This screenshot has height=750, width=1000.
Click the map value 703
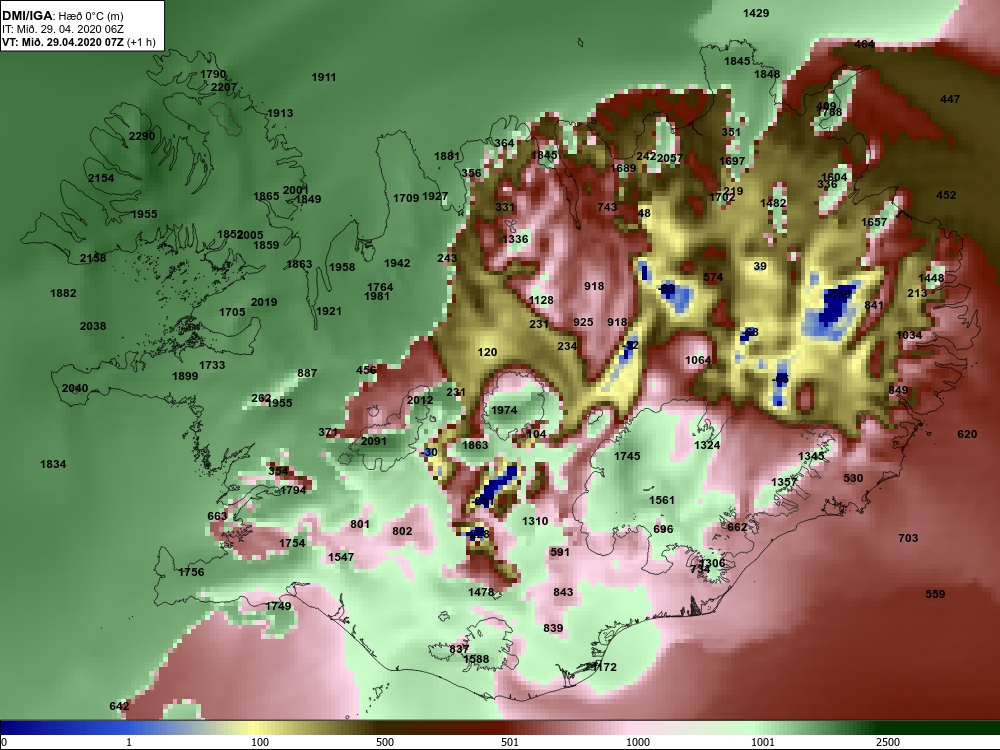[908, 538]
